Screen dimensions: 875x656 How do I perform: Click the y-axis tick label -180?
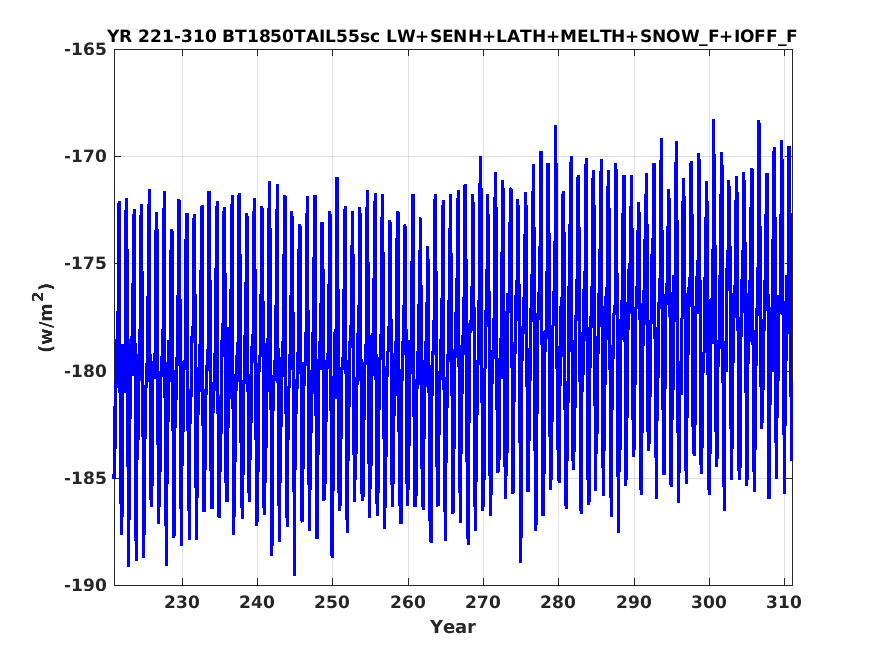coord(85,371)
